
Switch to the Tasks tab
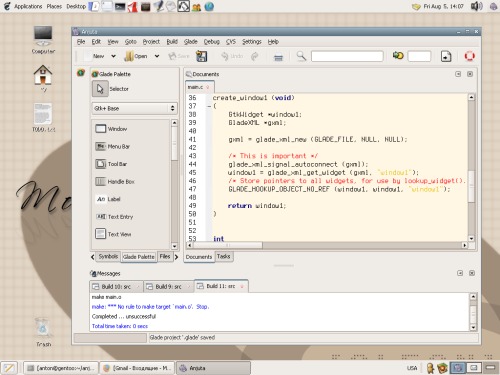point(224,256)
